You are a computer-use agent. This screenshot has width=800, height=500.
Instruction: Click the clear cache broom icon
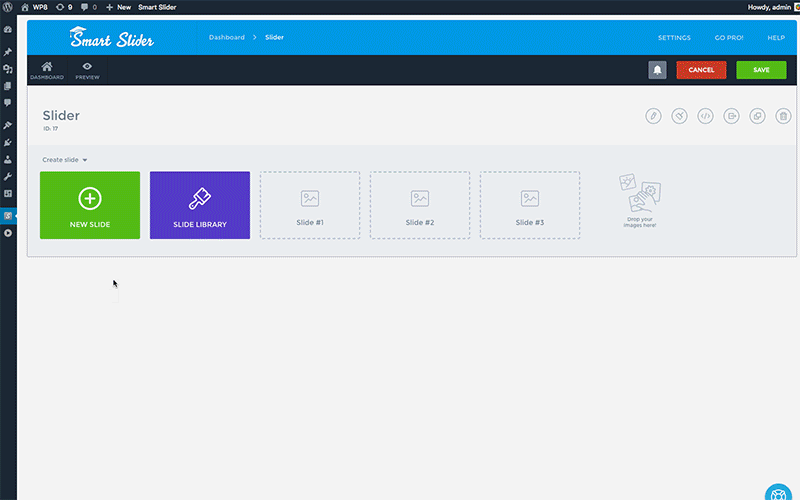pyautogui.click(x=679, y=116)
